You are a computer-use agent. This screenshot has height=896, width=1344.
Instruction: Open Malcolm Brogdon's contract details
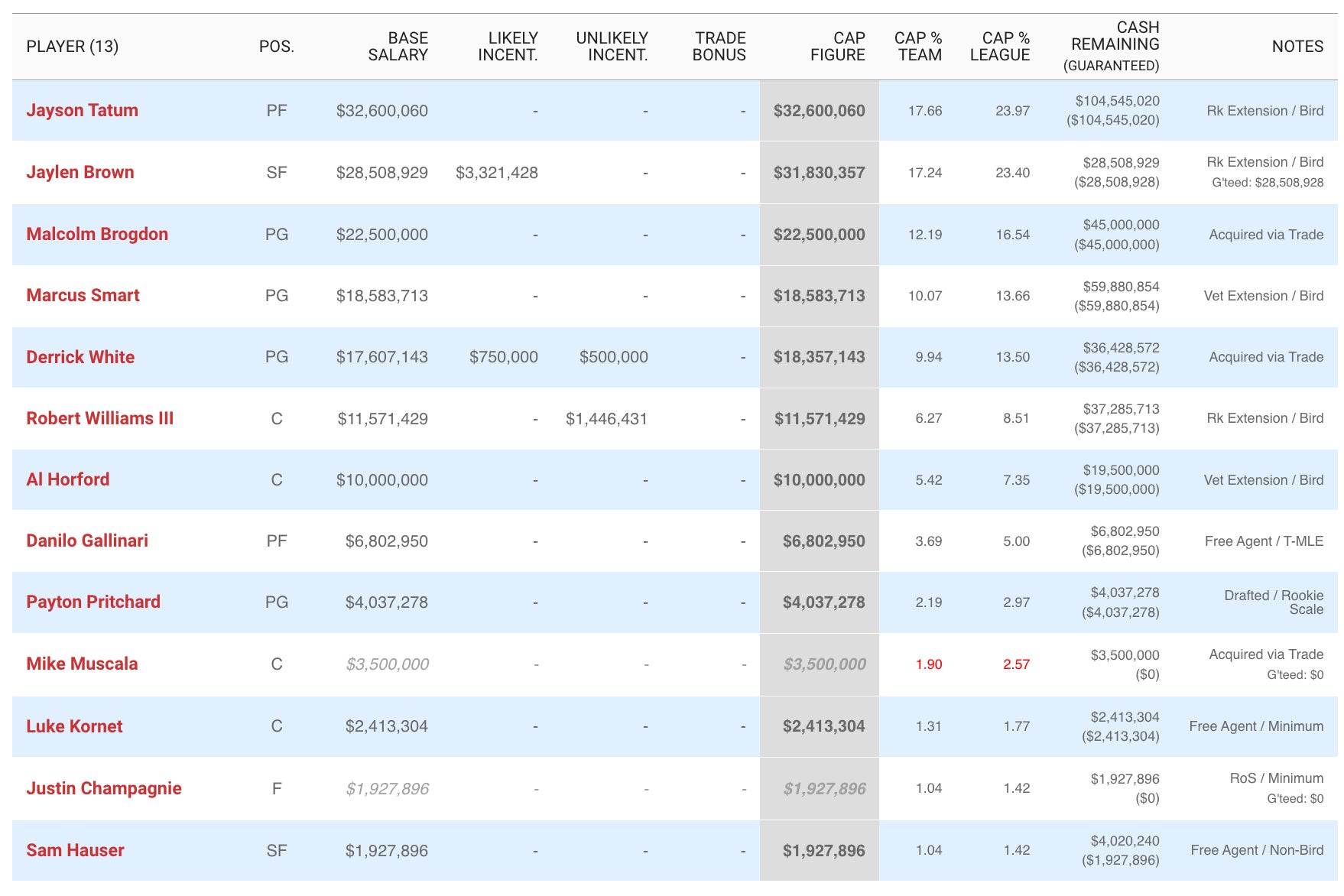point(97,234)
